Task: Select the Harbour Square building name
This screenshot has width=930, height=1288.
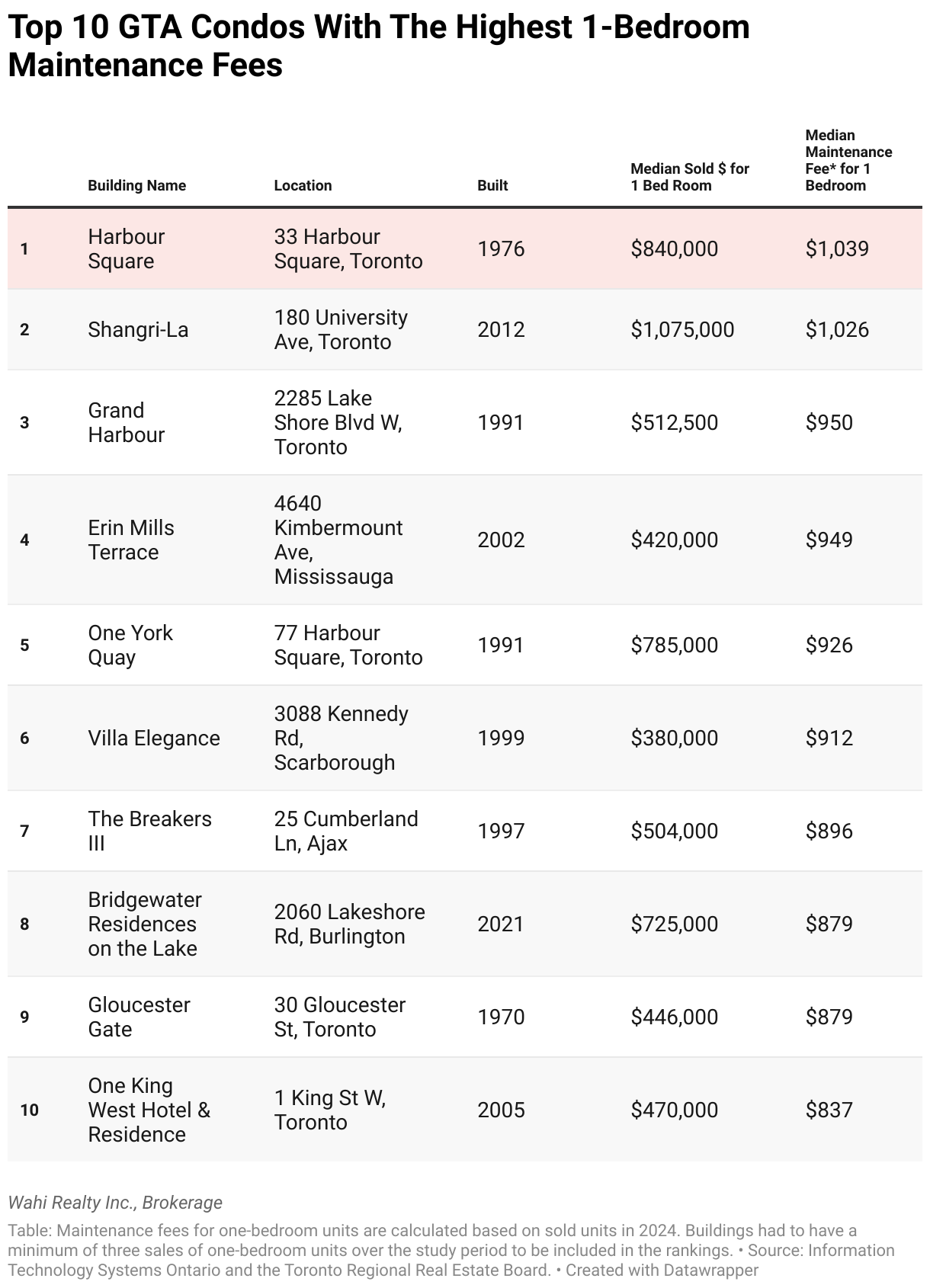Action: coord(127,248)
